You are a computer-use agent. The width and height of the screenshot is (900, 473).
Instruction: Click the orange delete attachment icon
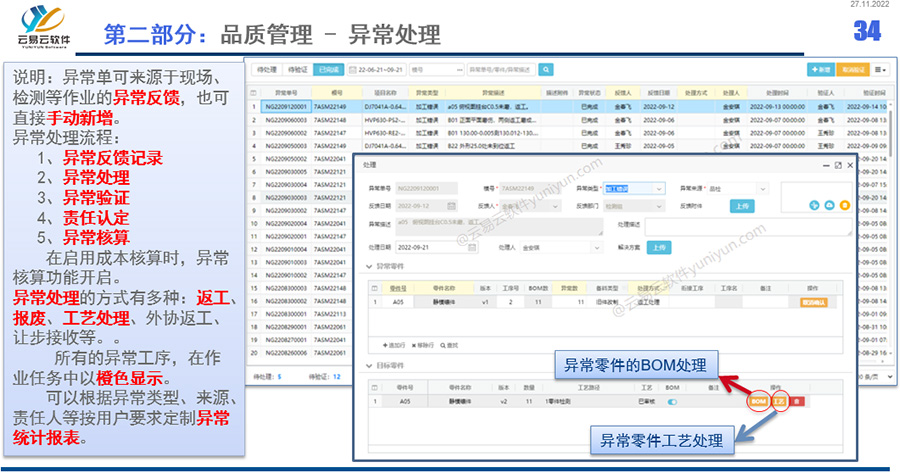[x=844, y=205]
